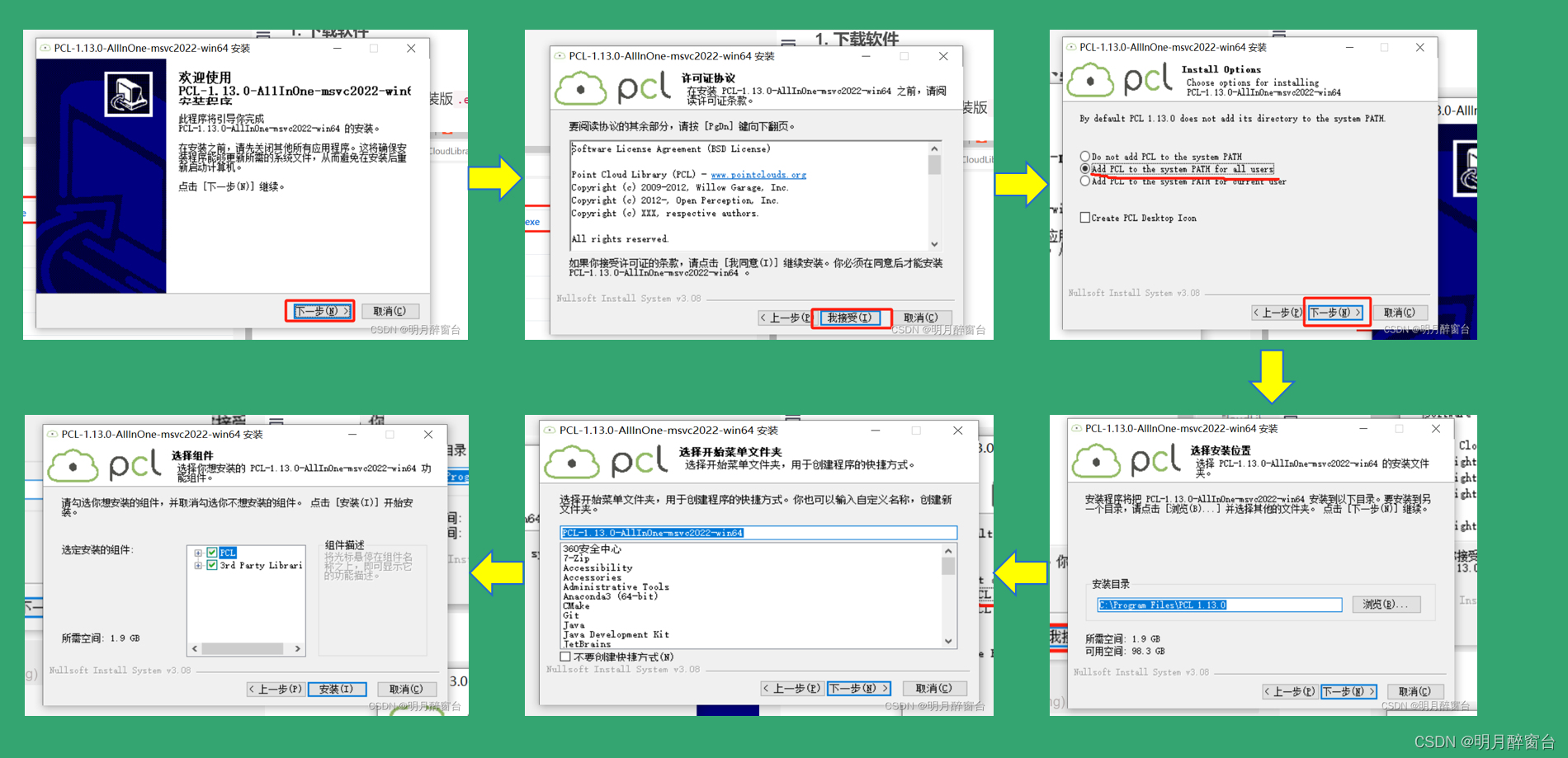Click 取消(C) in the 选择开始菜单文件夹 window
The width and height of the screenshot is (1568, 758).
click(934, 688)
